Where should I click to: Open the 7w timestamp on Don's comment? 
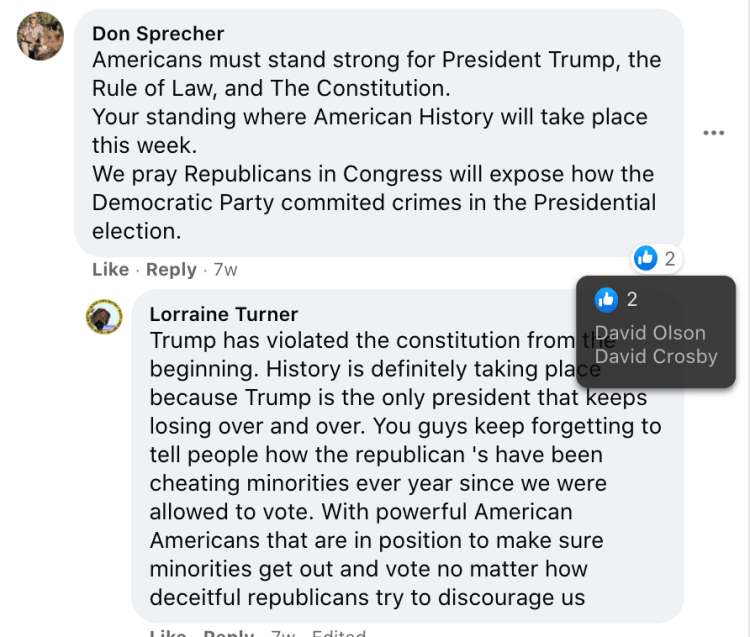coord(225,270)
